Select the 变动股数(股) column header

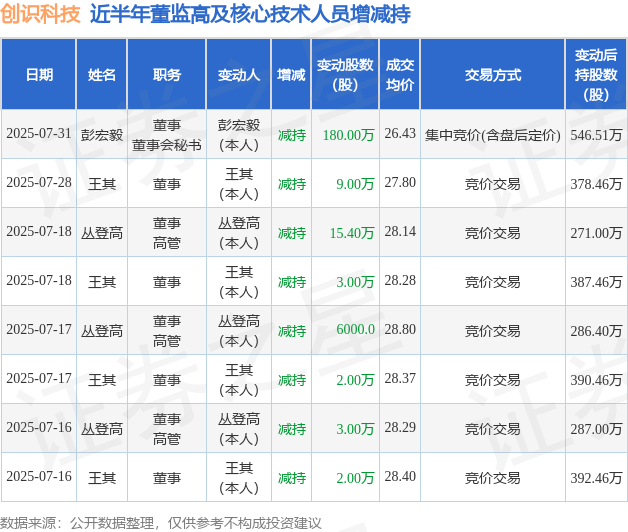(345, 75)
